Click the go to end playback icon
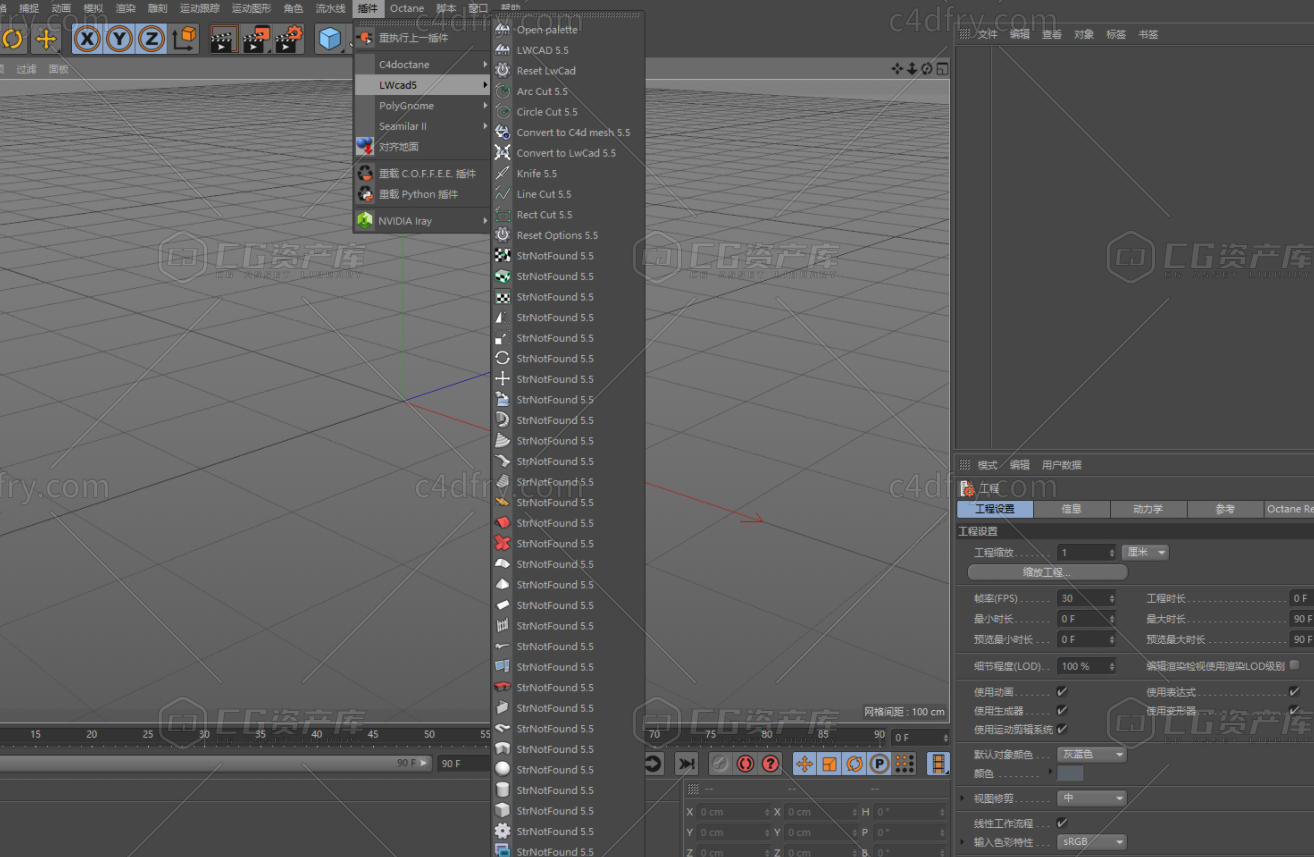The height and width of the screenshot is (857, 1314). [x=686, y=764]
